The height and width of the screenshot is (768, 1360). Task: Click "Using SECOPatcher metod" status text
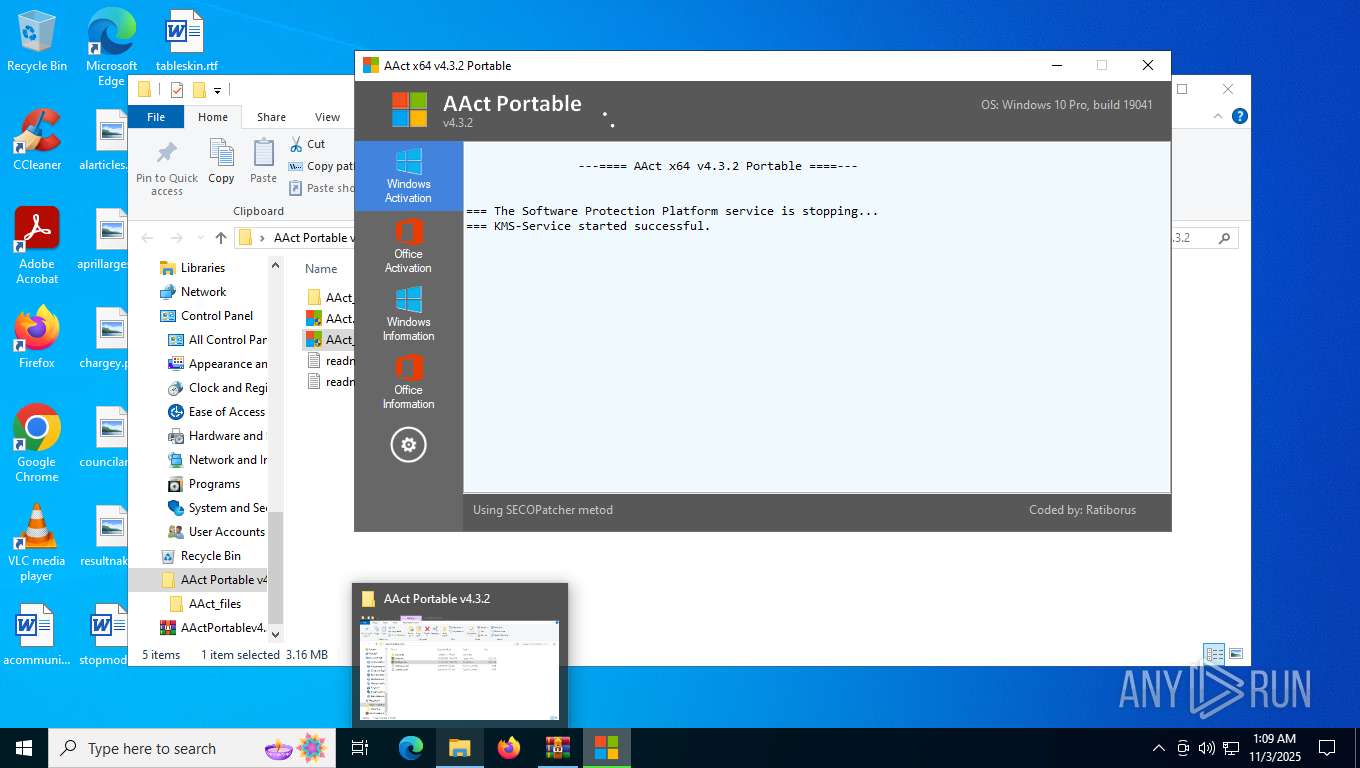[x=543, y=510]
